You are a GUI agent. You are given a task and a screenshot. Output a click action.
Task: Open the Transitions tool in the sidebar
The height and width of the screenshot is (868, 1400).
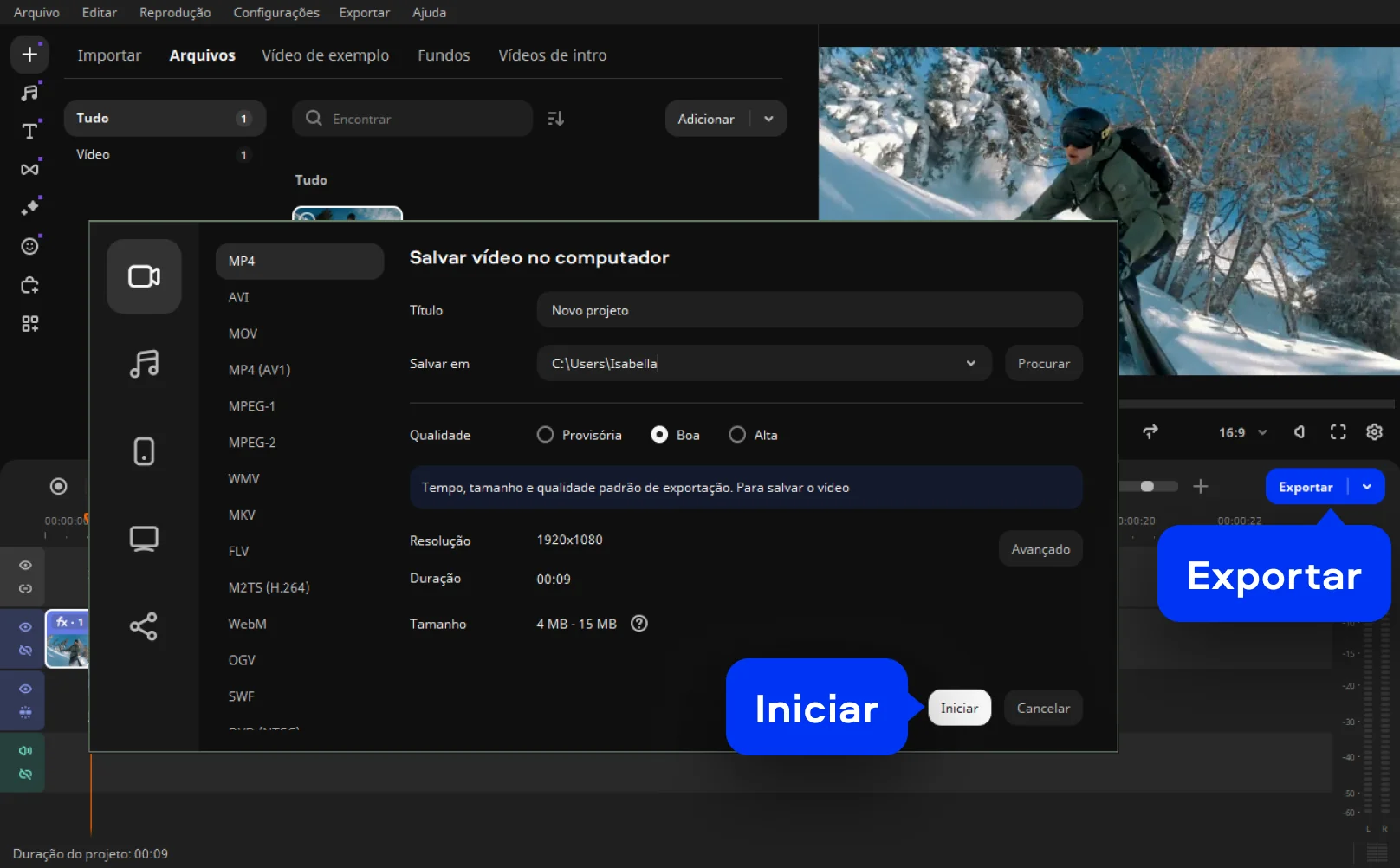tap(29, 169)
